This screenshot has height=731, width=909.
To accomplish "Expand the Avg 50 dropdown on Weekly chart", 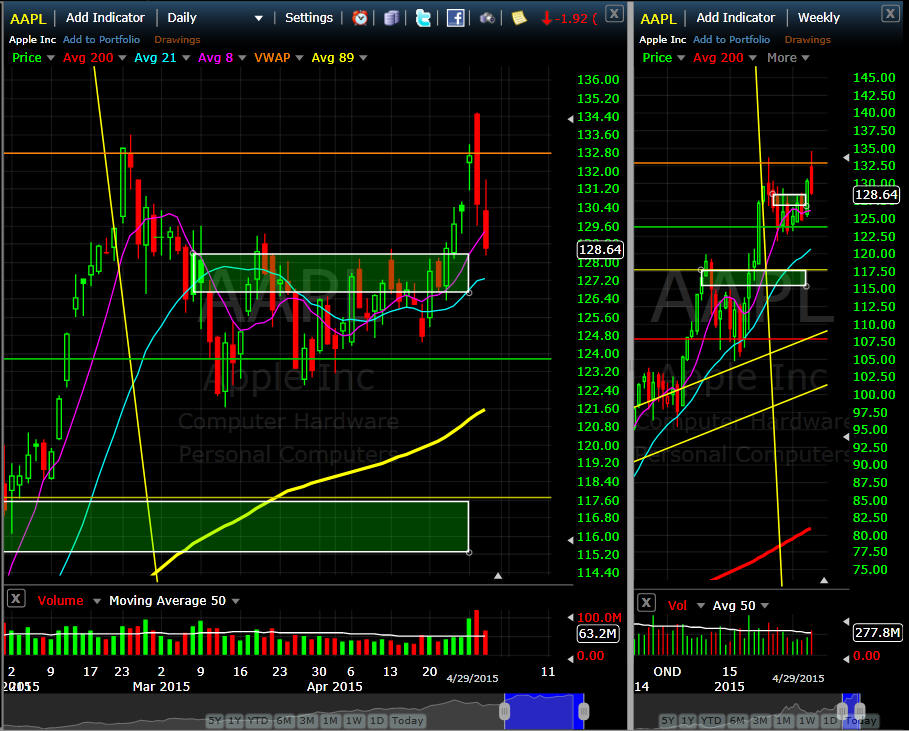I will (x=765, y=606).
